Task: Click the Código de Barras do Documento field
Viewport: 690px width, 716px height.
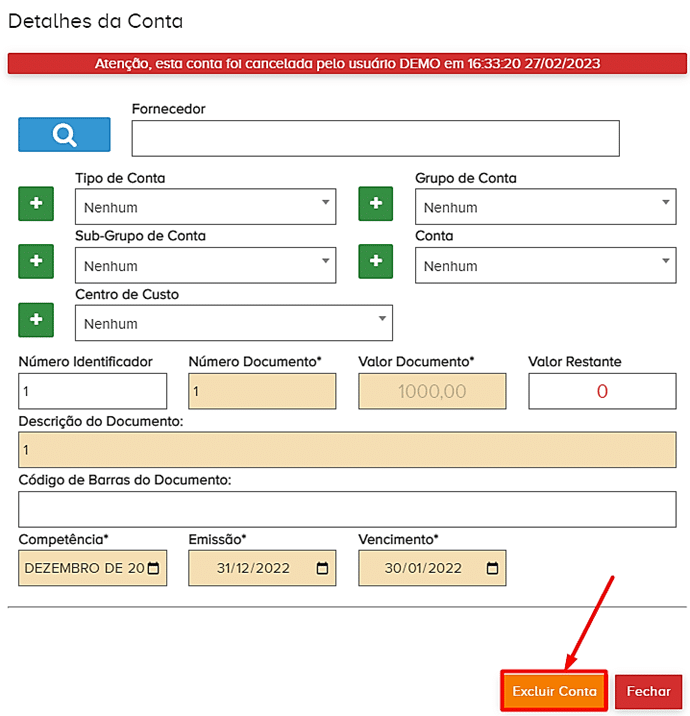Action: tap(347, 509)
